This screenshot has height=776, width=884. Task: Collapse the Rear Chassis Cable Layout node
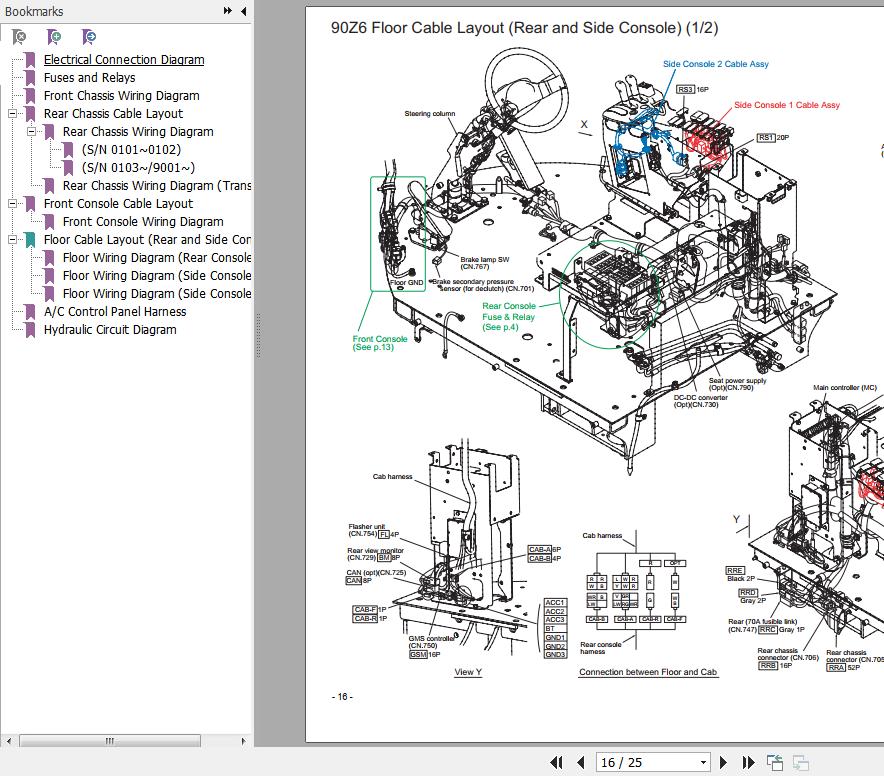tap(13, 114)
